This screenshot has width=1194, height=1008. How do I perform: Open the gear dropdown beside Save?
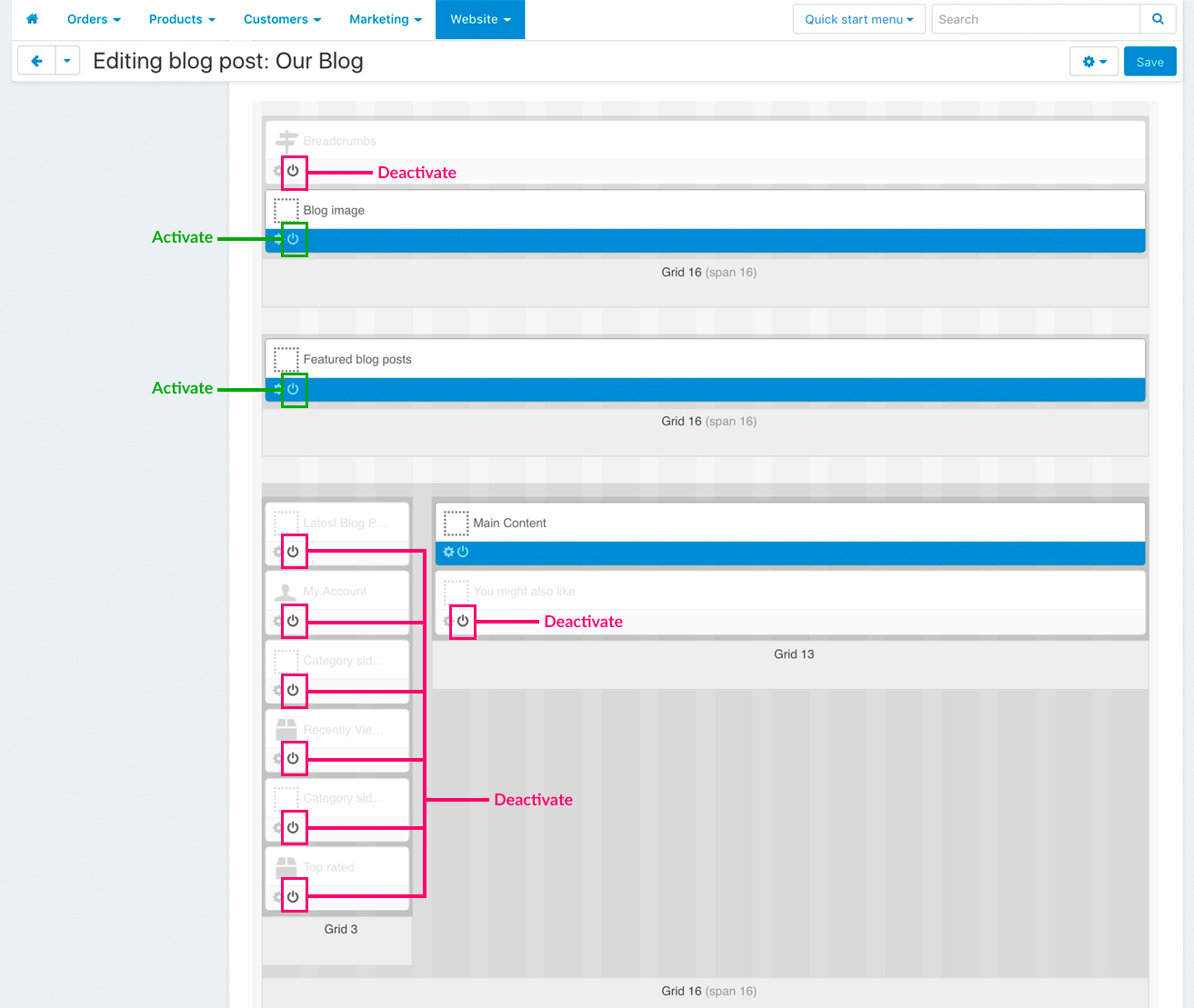pos(1094,62)
